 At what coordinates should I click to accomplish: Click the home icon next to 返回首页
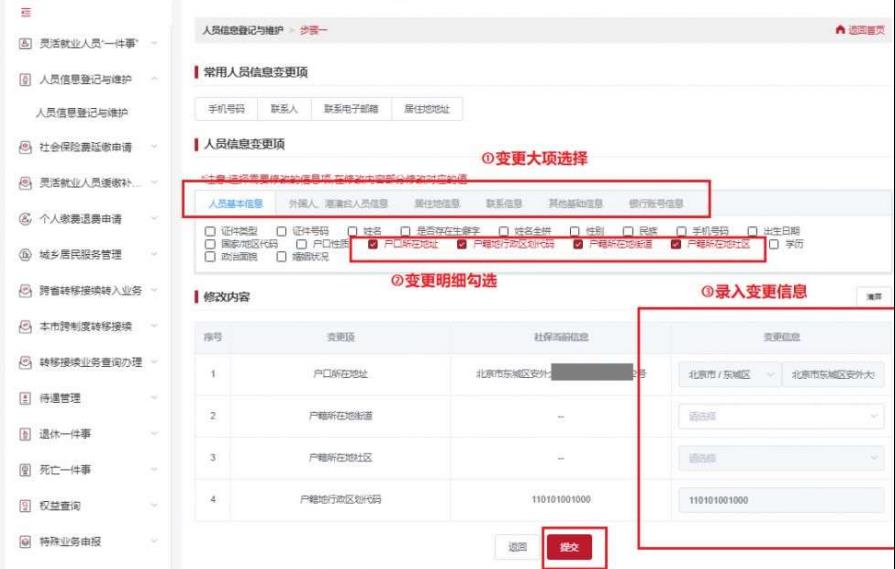(x=839, y=32)
